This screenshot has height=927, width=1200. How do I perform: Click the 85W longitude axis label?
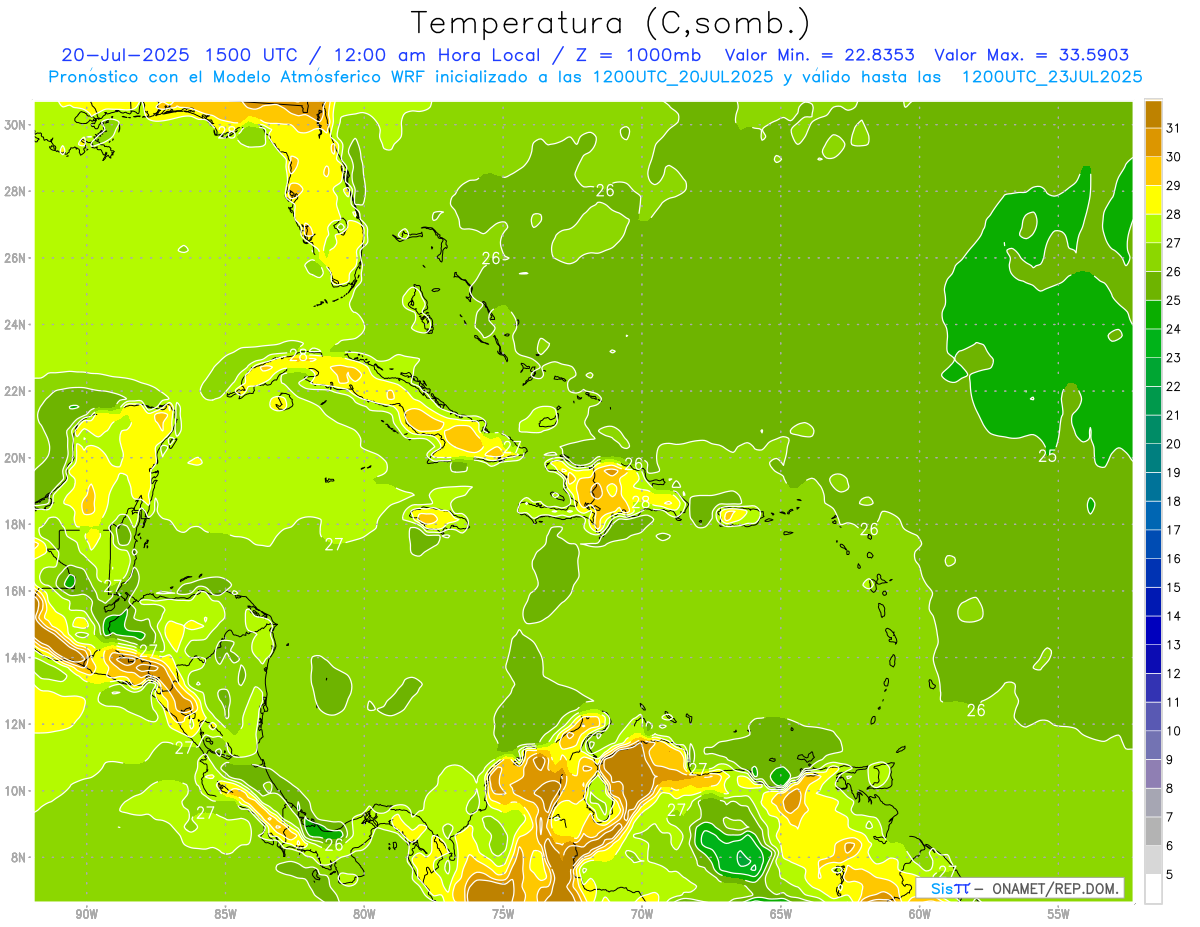226,914
